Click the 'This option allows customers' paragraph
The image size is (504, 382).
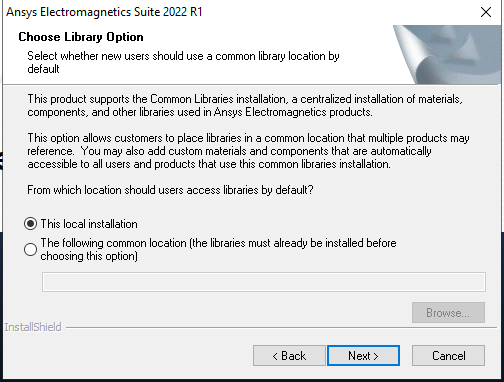(248, 151)
